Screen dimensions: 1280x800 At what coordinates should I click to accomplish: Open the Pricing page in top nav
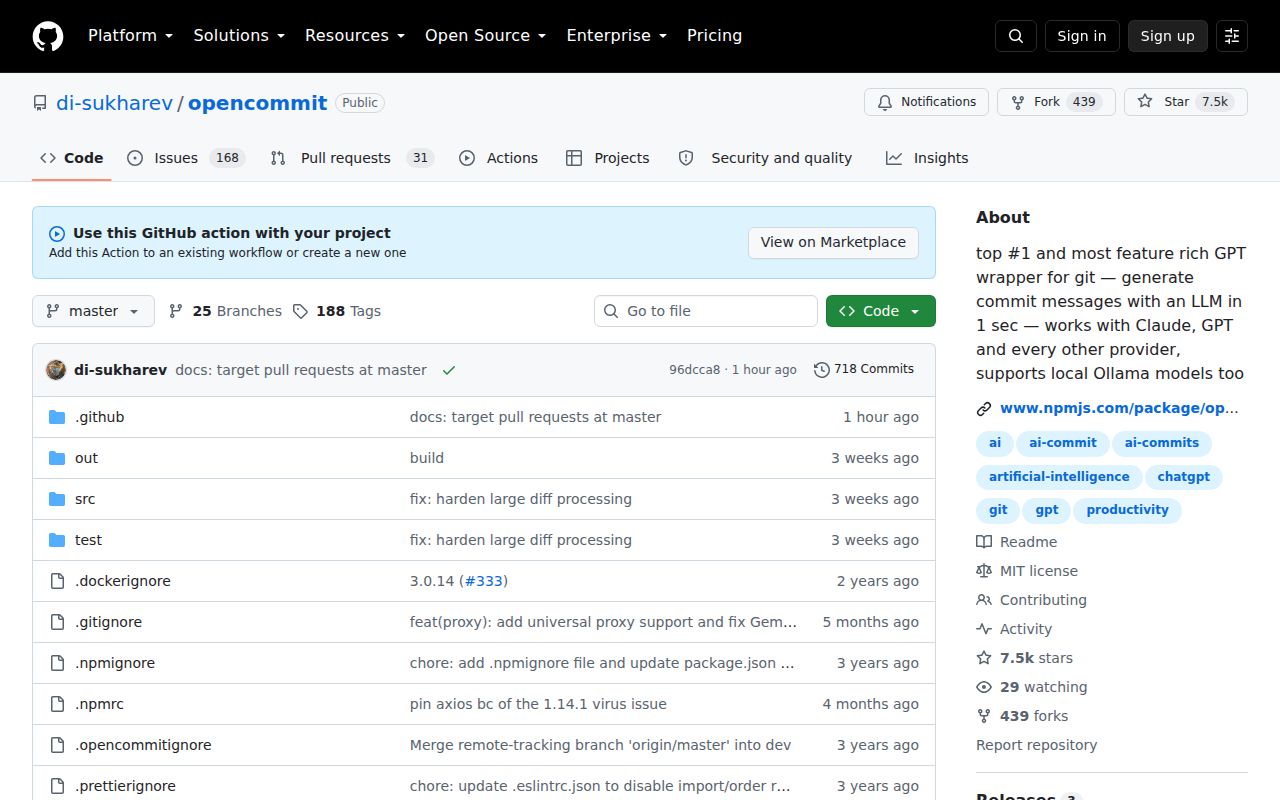(x=714, y=36)
